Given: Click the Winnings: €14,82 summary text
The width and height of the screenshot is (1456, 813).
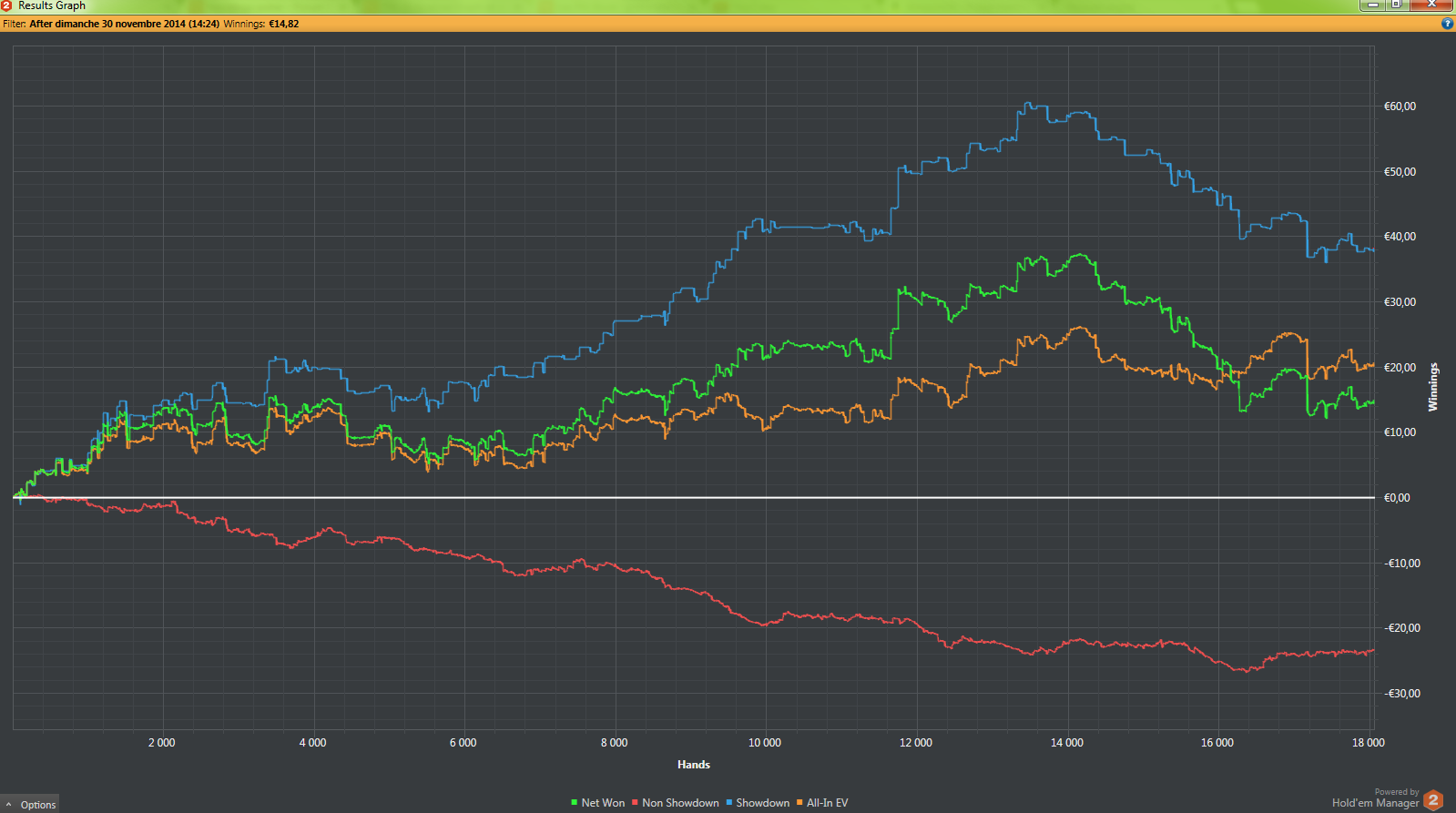Looking at the screenshot, I should coord(261,24).
